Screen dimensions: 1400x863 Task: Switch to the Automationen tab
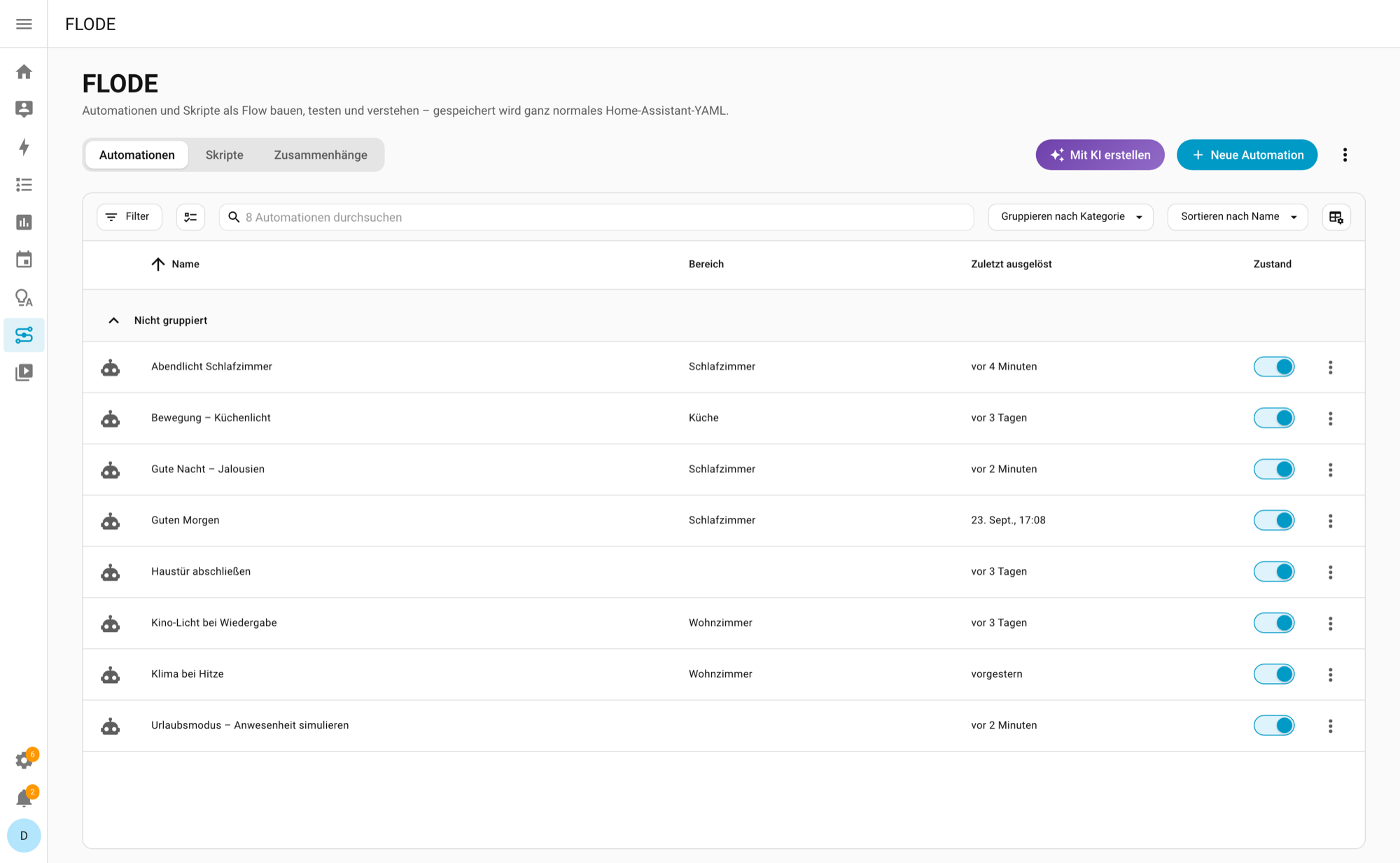tap(137, 155)
